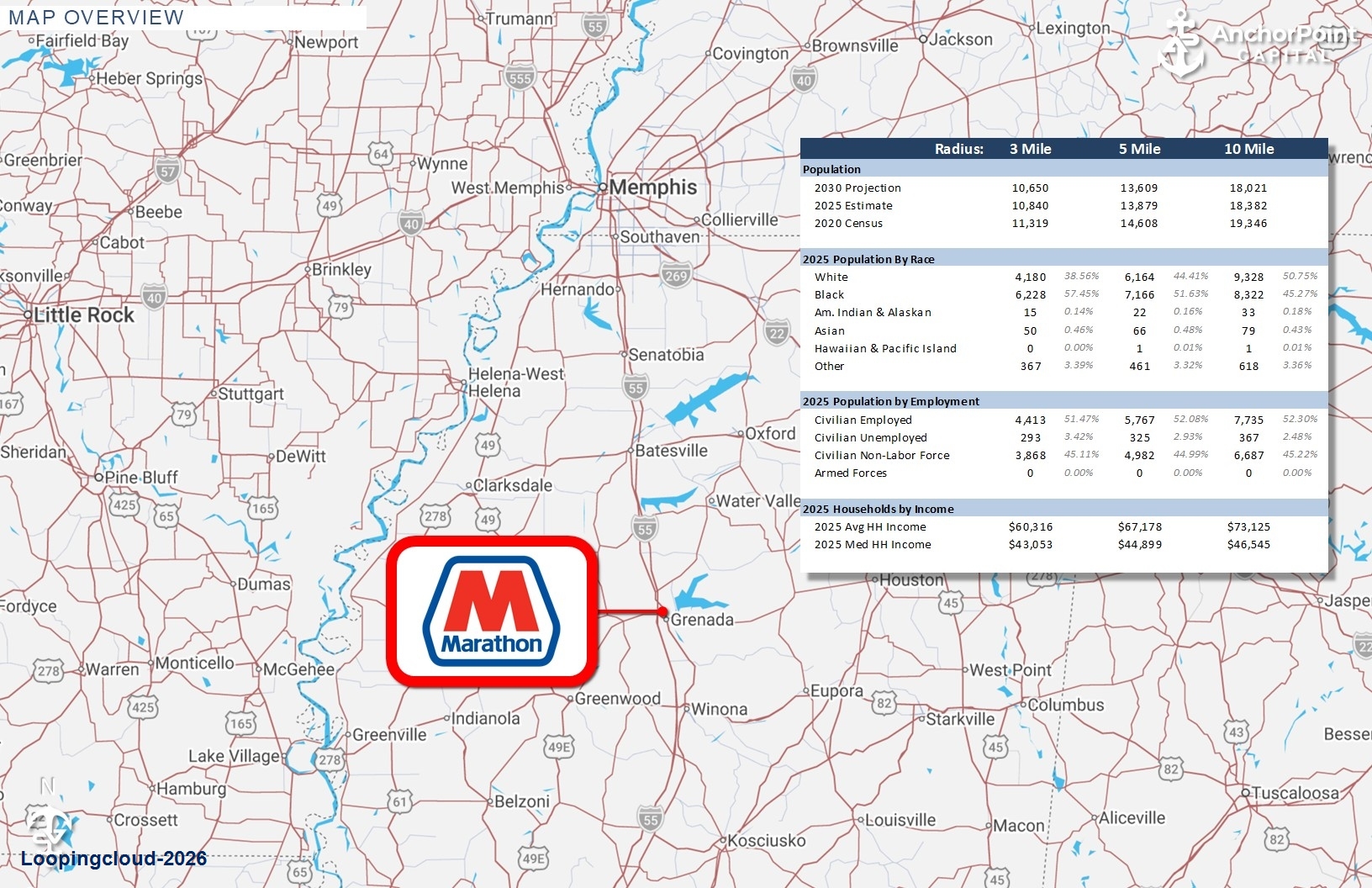Click the Tuscaloosa city label

coord(1295,792)
